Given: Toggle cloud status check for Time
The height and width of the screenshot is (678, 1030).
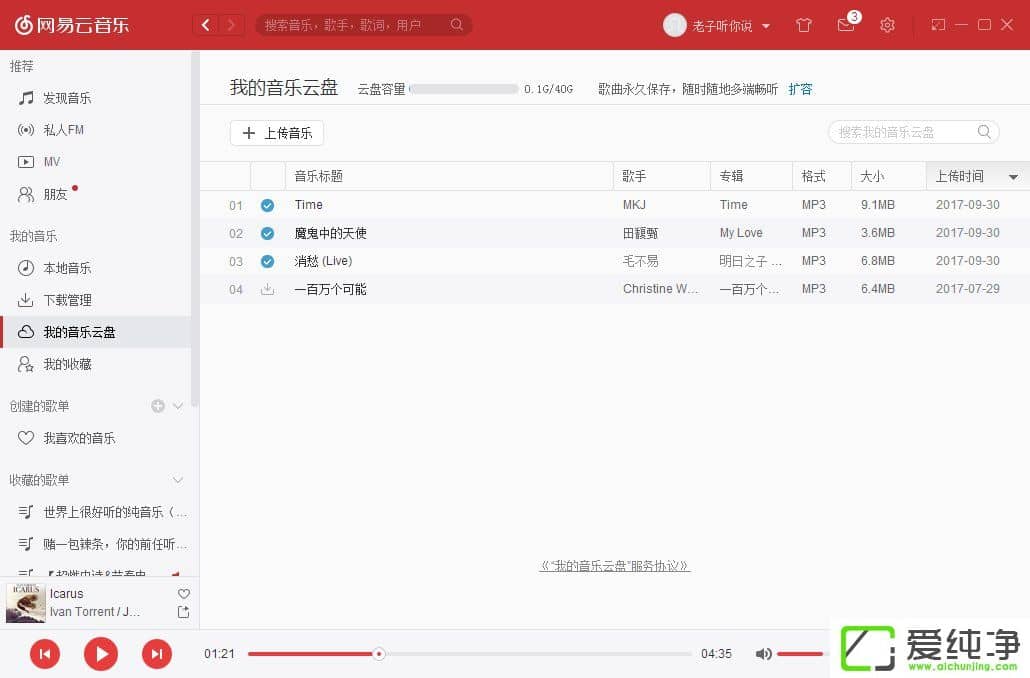Looking at the screenshot, I should point(267,205).
